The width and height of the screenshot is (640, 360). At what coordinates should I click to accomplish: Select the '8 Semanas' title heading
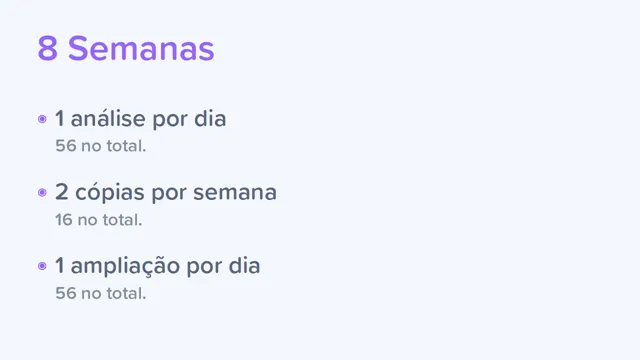pos(126,49)
